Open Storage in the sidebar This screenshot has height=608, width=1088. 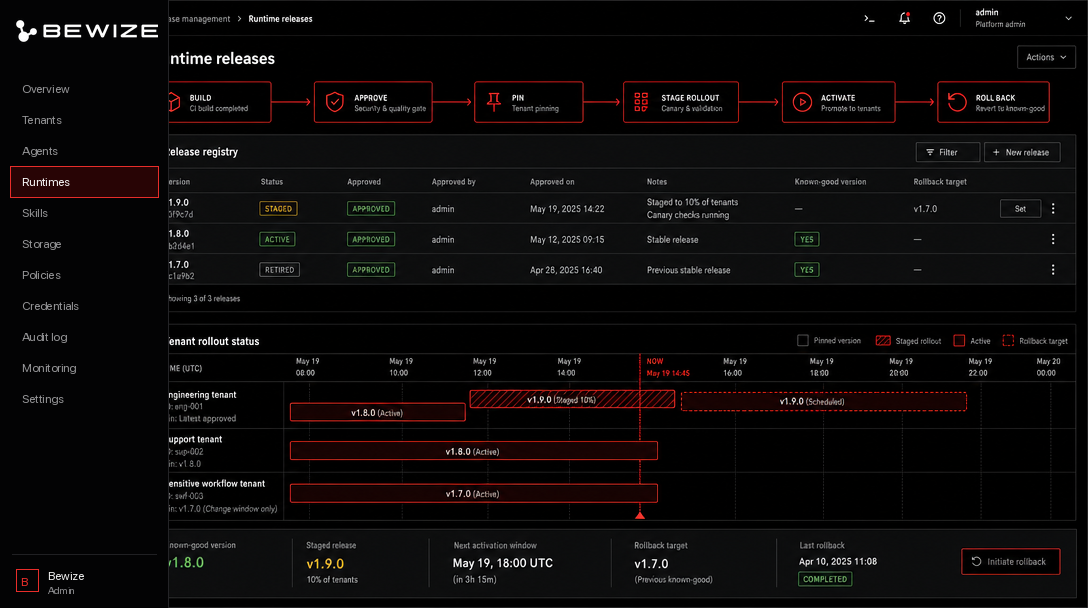click(42, 244)
